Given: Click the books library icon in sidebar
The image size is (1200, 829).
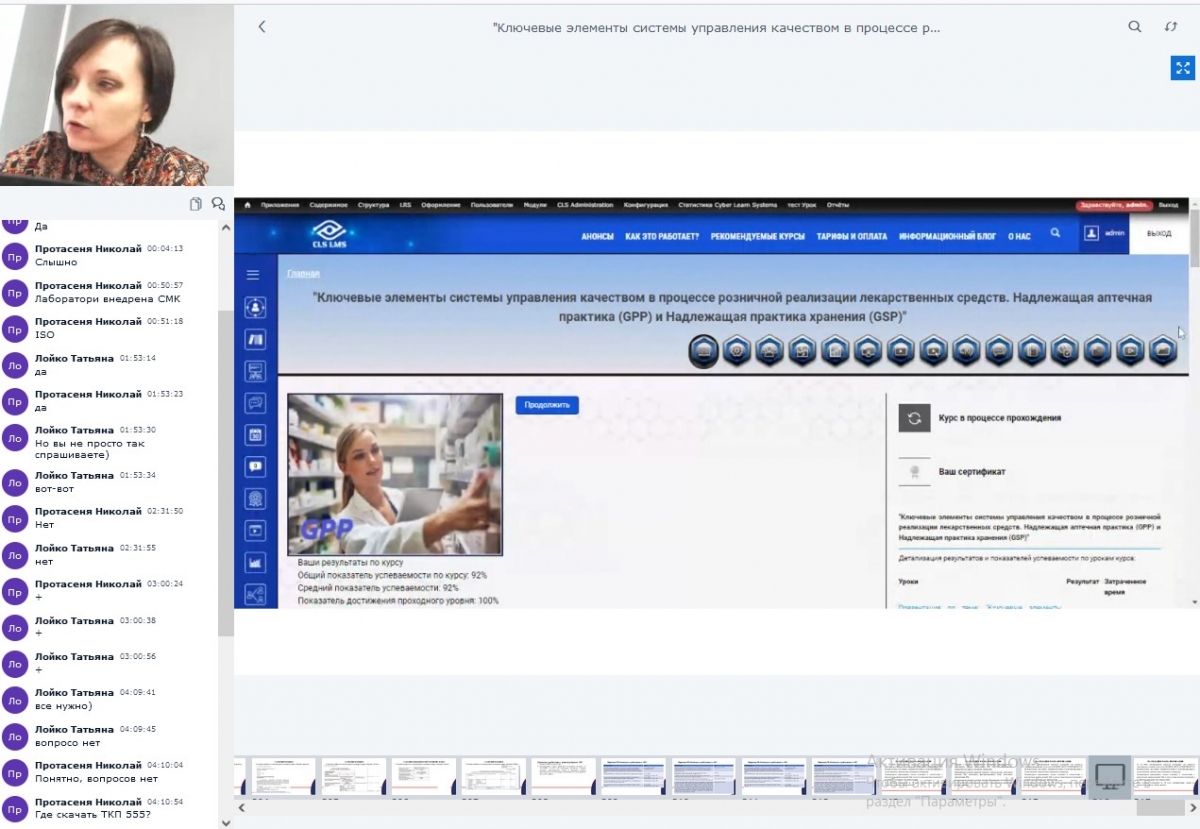Looking at the screenshot, I should [x=255, y=339].
